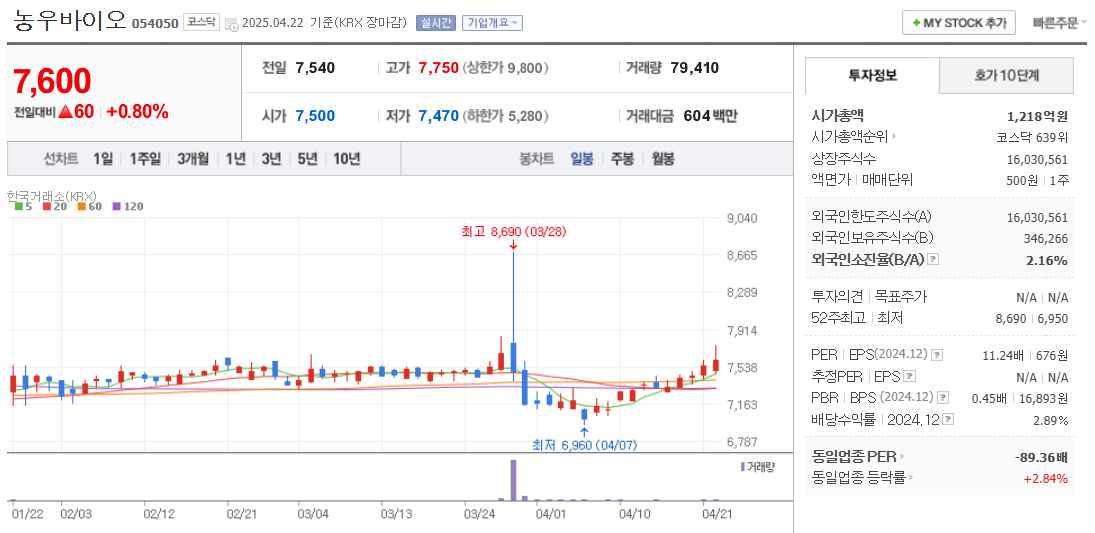The width and height of the screenshot is (1095, 533).
Task: Select the 5년 line chart period
Action: [x=307, y=159]
